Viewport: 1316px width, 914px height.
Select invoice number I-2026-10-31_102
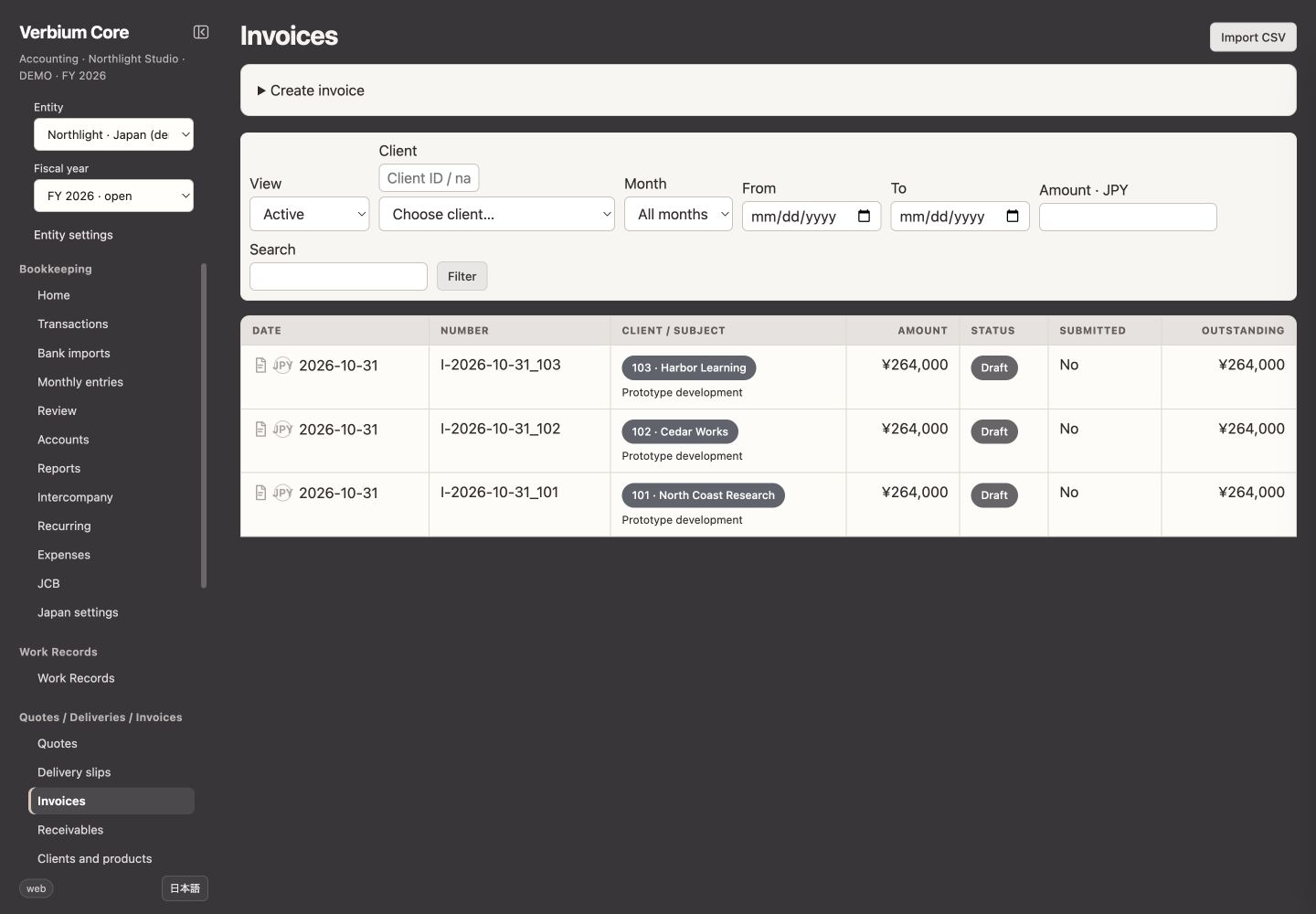pos(501,429)
